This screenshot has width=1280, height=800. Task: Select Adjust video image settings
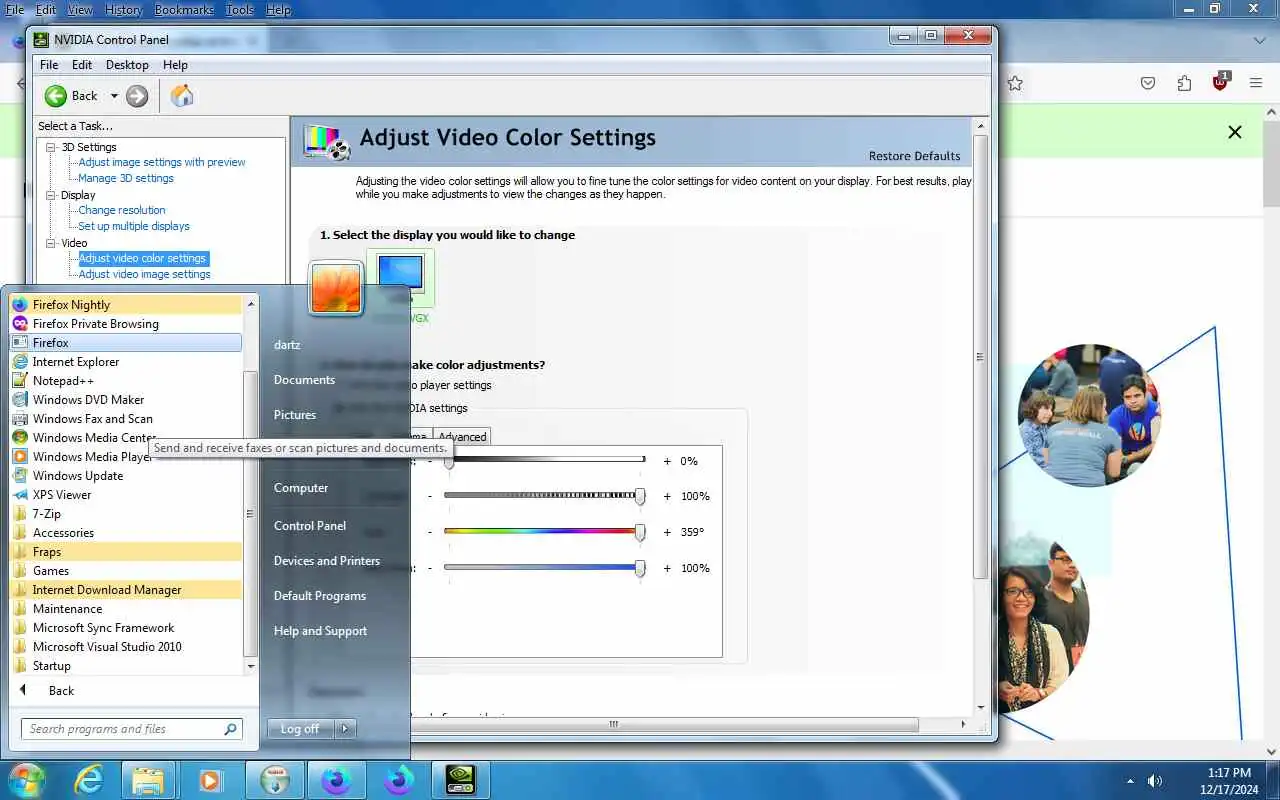coord(144,274)
